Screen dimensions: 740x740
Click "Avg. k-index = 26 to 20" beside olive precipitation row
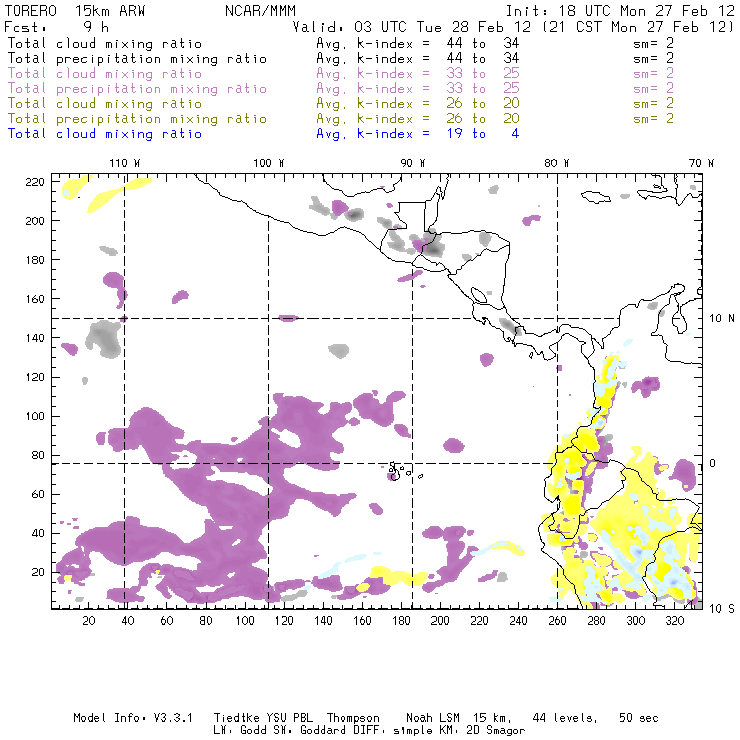point(418,118)
